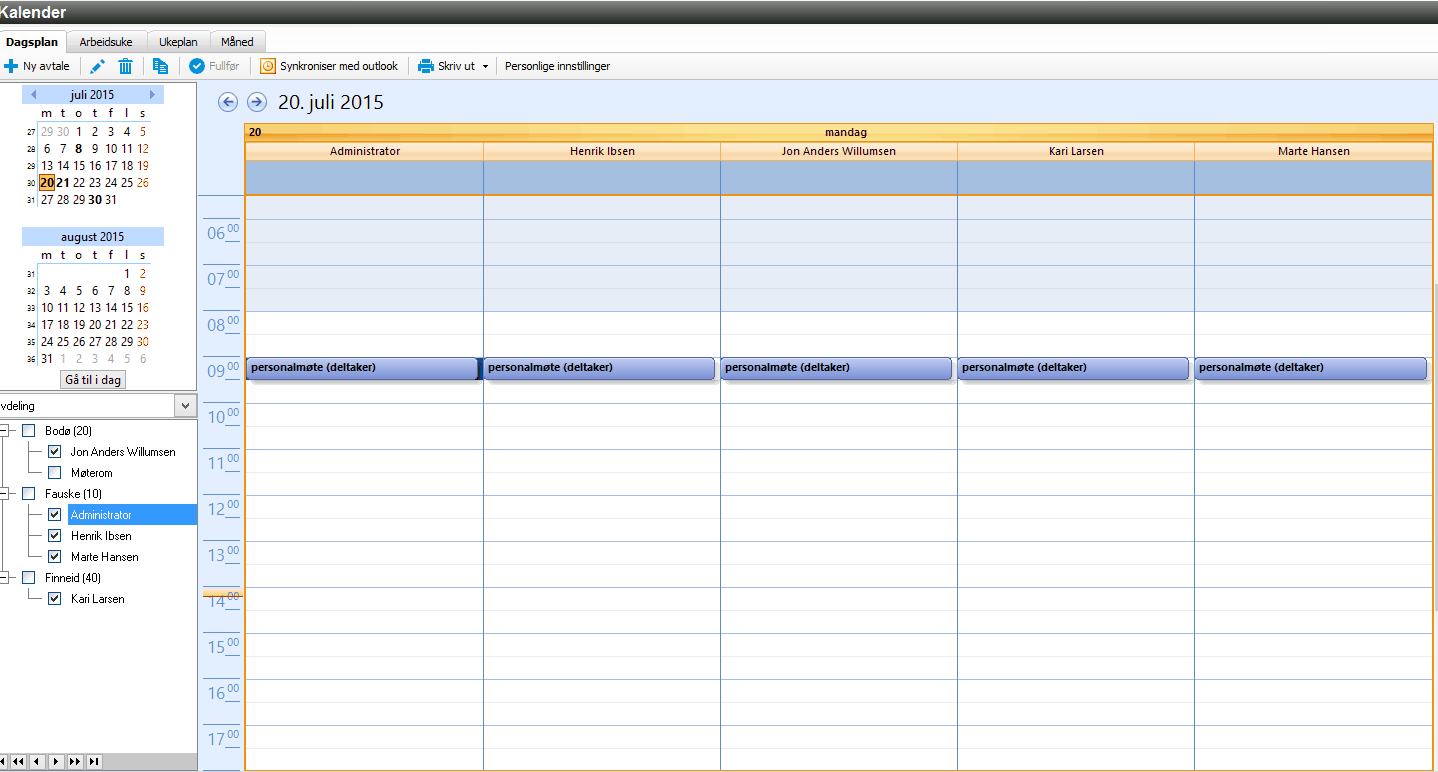The image size is (1438, 772).
Task: Switch to the Arbeidsuke tab
Action: tap(106, 42)
